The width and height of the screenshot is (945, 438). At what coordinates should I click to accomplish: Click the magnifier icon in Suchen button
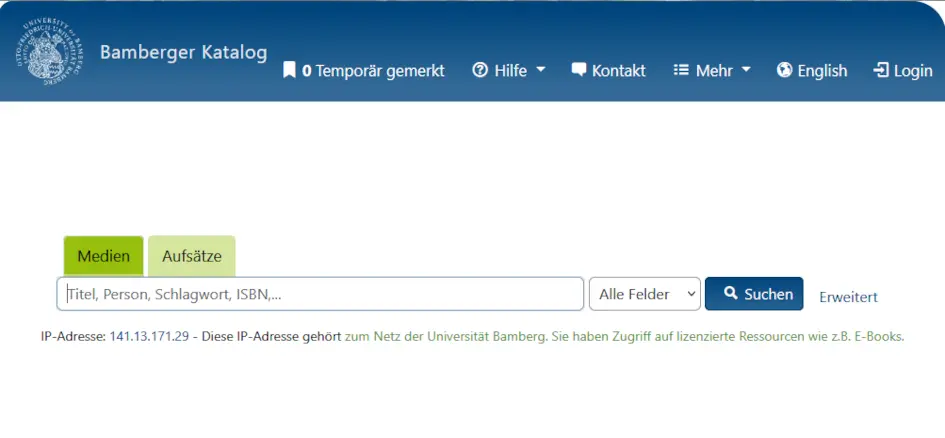click(x=730, y=293)
